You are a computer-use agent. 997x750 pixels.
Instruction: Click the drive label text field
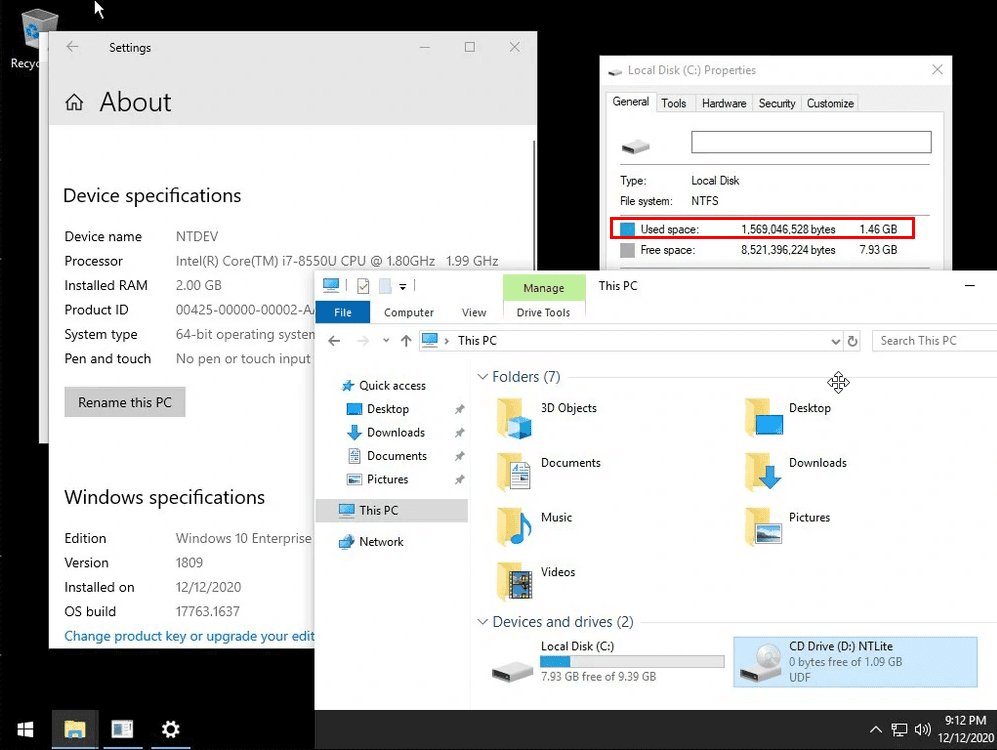[811, 142]
